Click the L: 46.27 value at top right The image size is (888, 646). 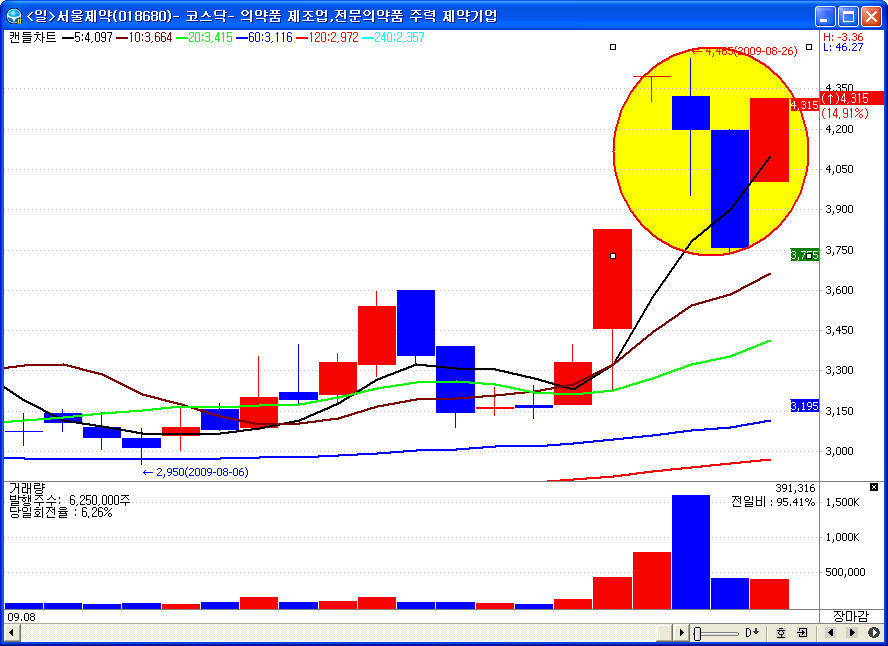pos(843,47)
